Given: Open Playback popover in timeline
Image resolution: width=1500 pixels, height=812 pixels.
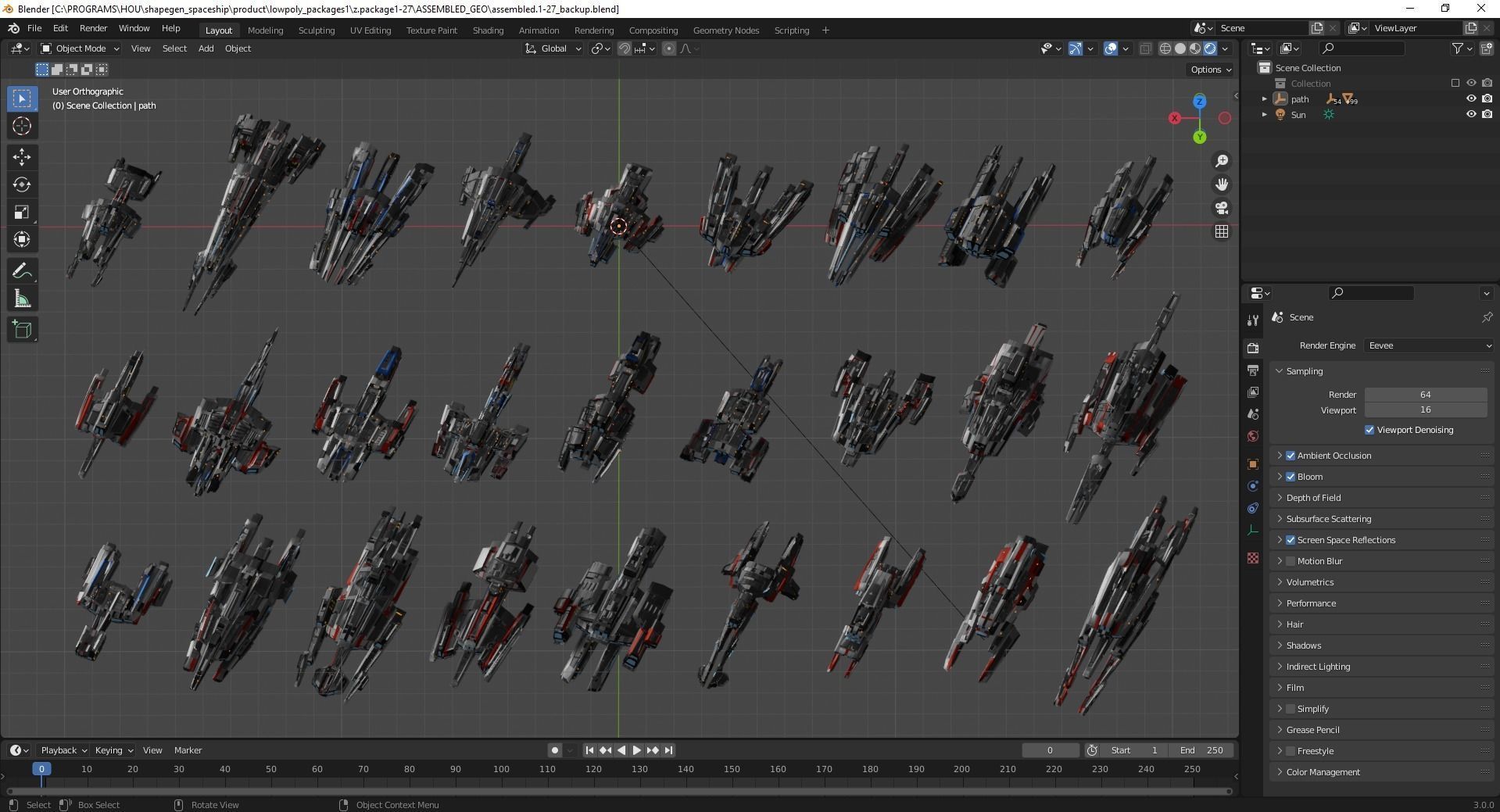Looking at the screenshot, I should tap(63, 750).
